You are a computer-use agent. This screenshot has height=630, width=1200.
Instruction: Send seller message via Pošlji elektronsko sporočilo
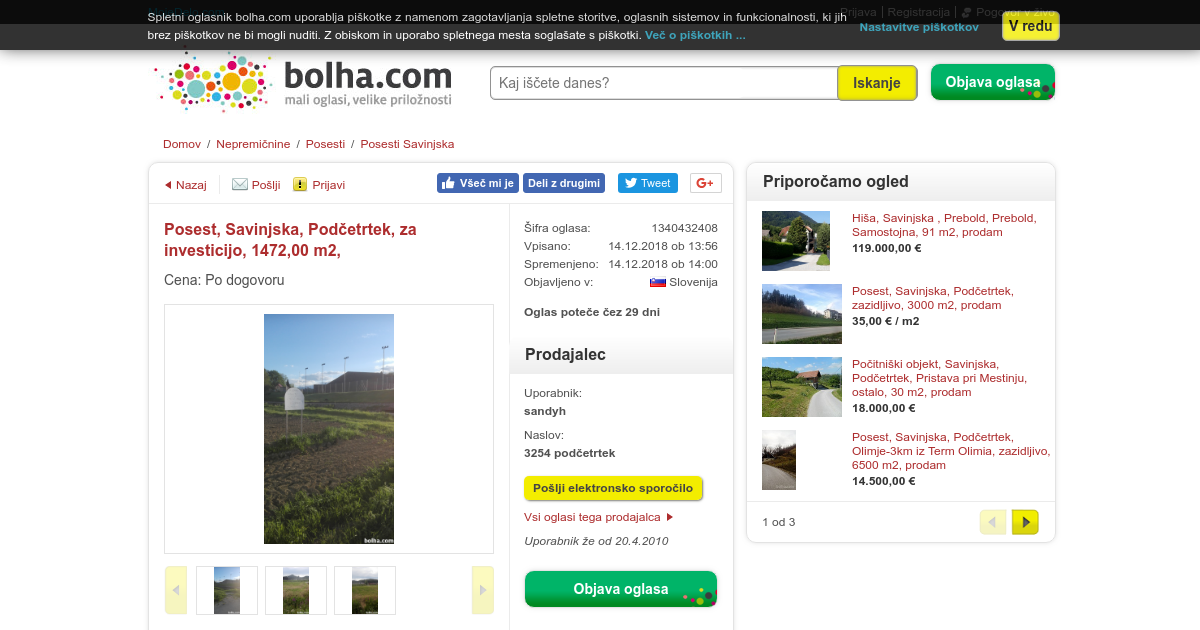click(613, 488)
